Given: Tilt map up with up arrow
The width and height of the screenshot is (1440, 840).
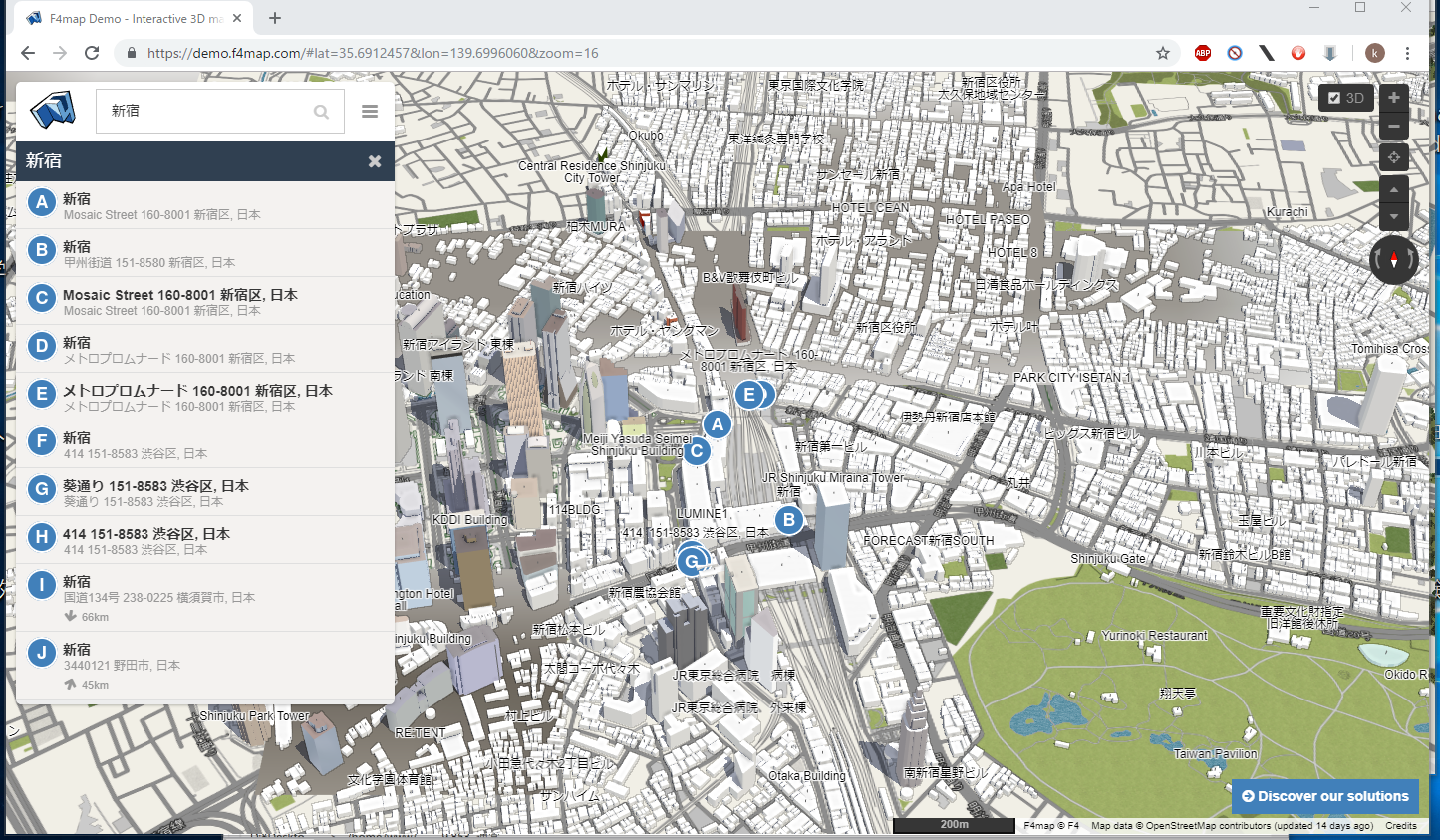Looking at the screenshot, I should pos(1393,189).
